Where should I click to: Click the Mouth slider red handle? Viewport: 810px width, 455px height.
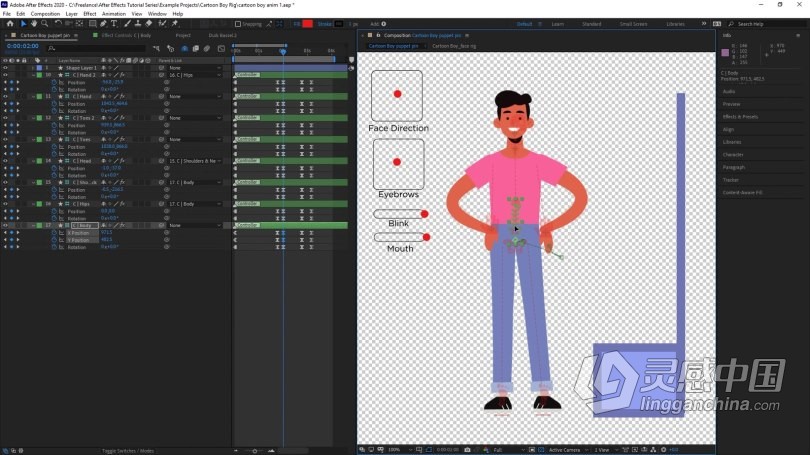pyautogui.click(x=426, y=237)
